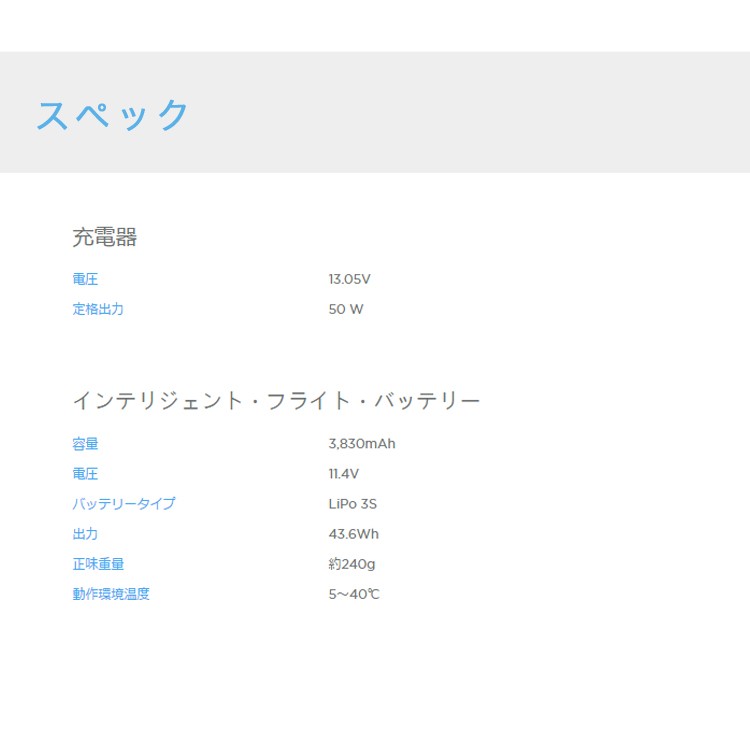Select the charger 電圧 label above 定格出力
The image size is (750, 750).
85,279
